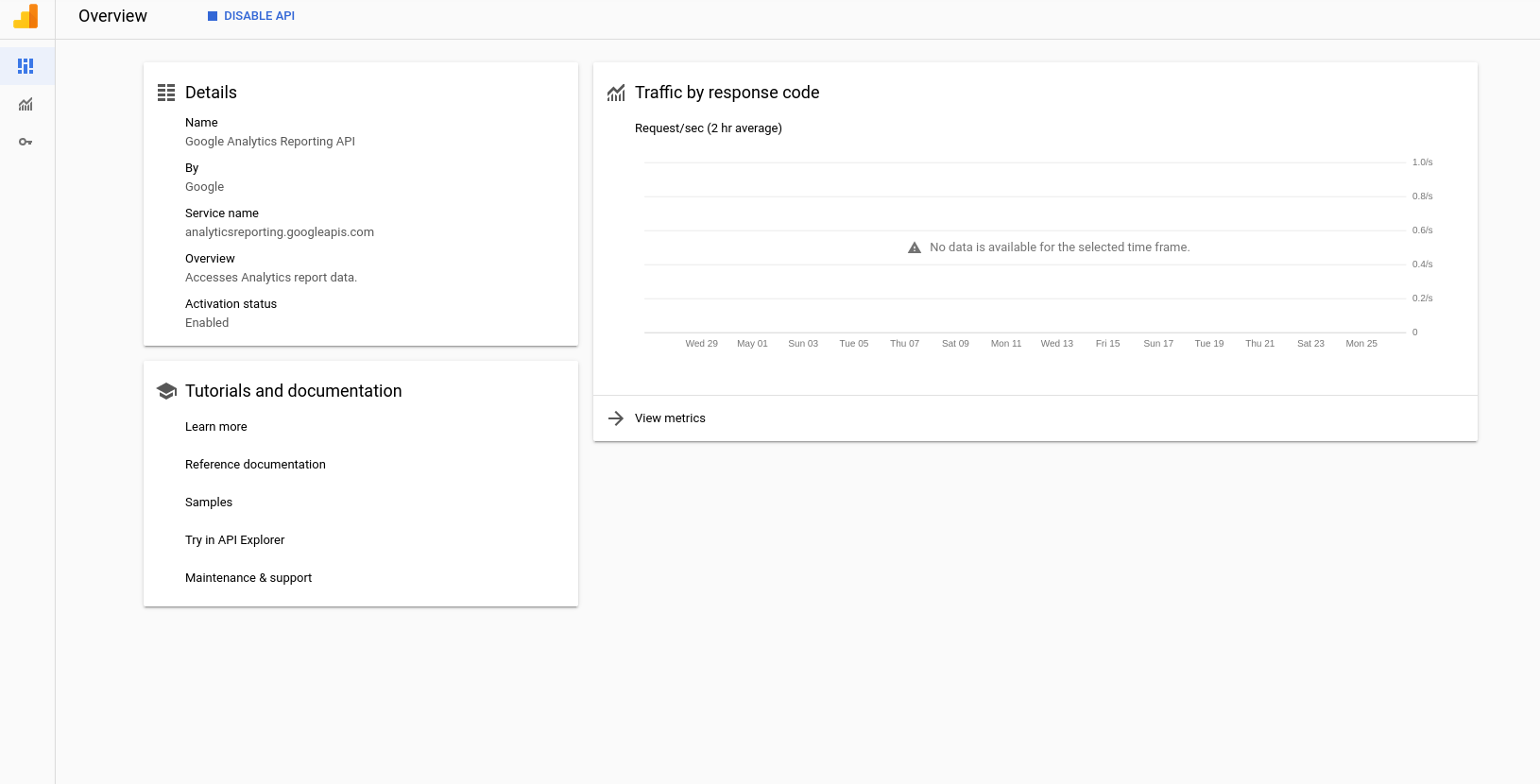Click the 'Google' provider value

coord(204,187)
